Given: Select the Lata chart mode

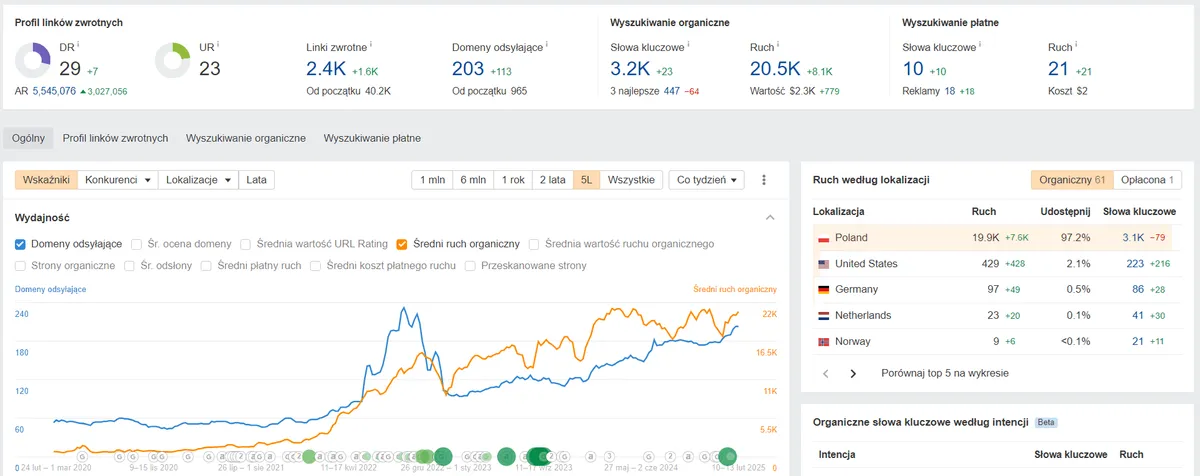Looking at the screenshot, I should (257, 180).
